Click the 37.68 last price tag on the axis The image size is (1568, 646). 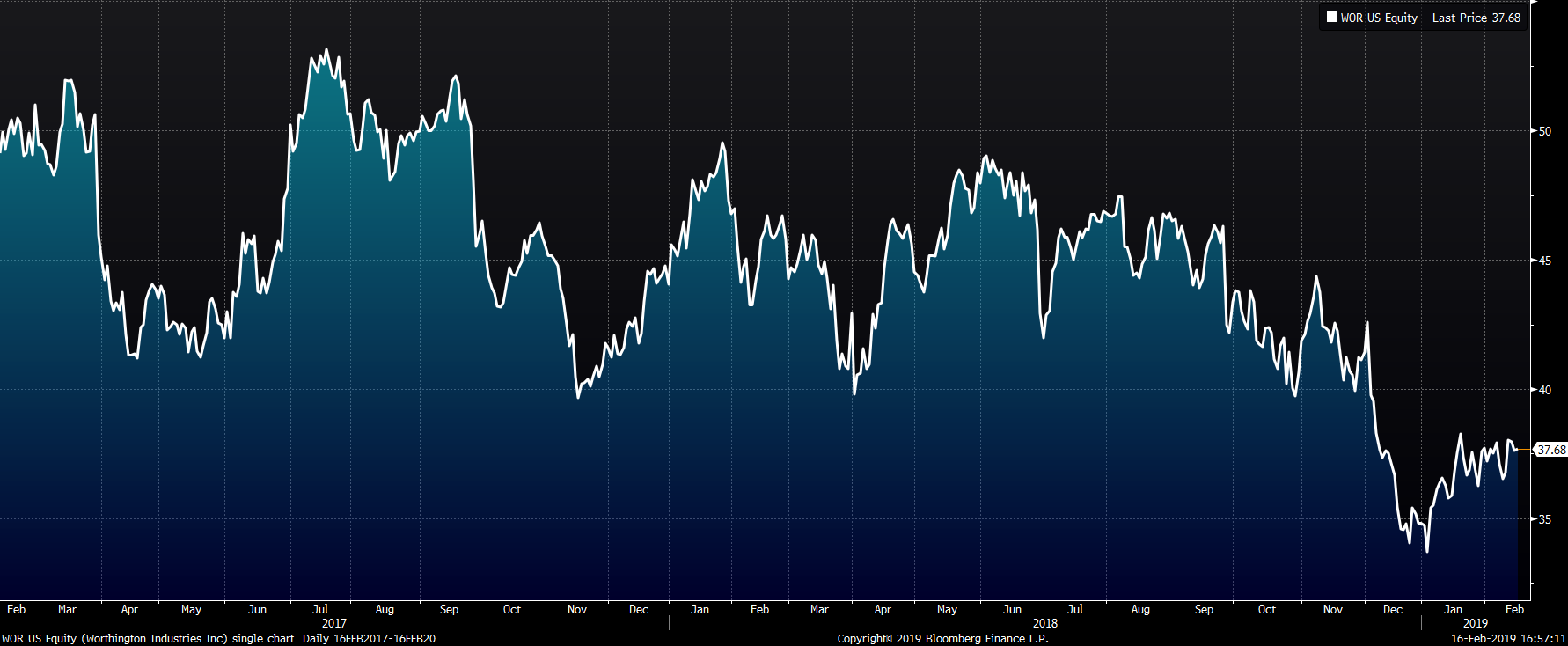[1550, 450]
